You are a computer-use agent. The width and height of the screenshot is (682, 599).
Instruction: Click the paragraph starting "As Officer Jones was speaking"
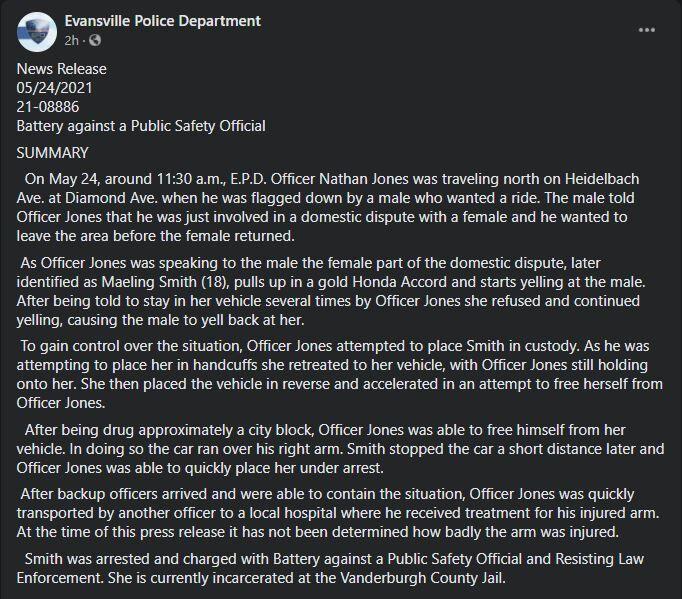click(331, 291)
